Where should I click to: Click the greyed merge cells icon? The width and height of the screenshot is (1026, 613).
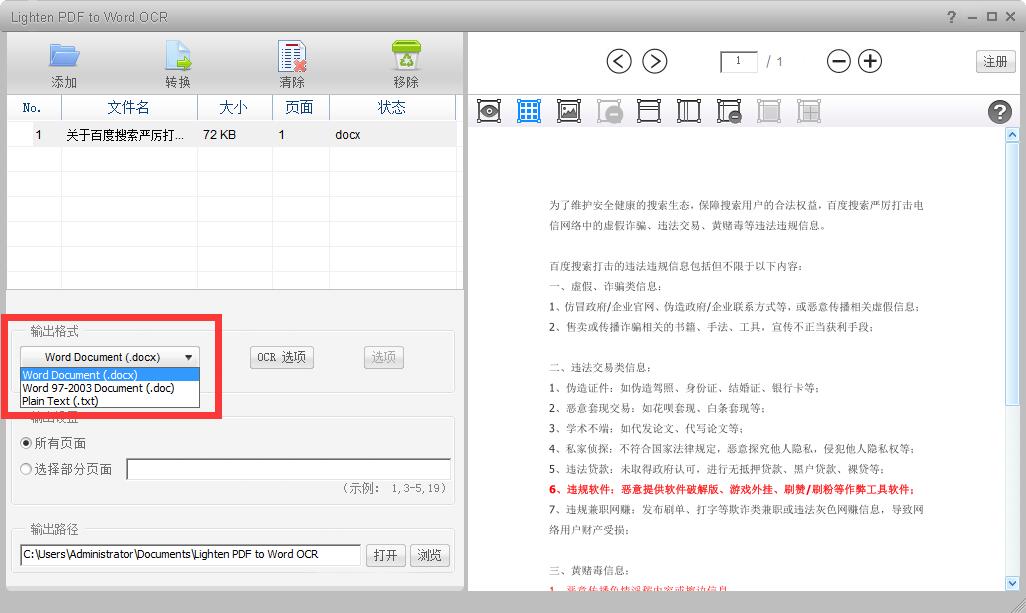click(x=769, y=111)
